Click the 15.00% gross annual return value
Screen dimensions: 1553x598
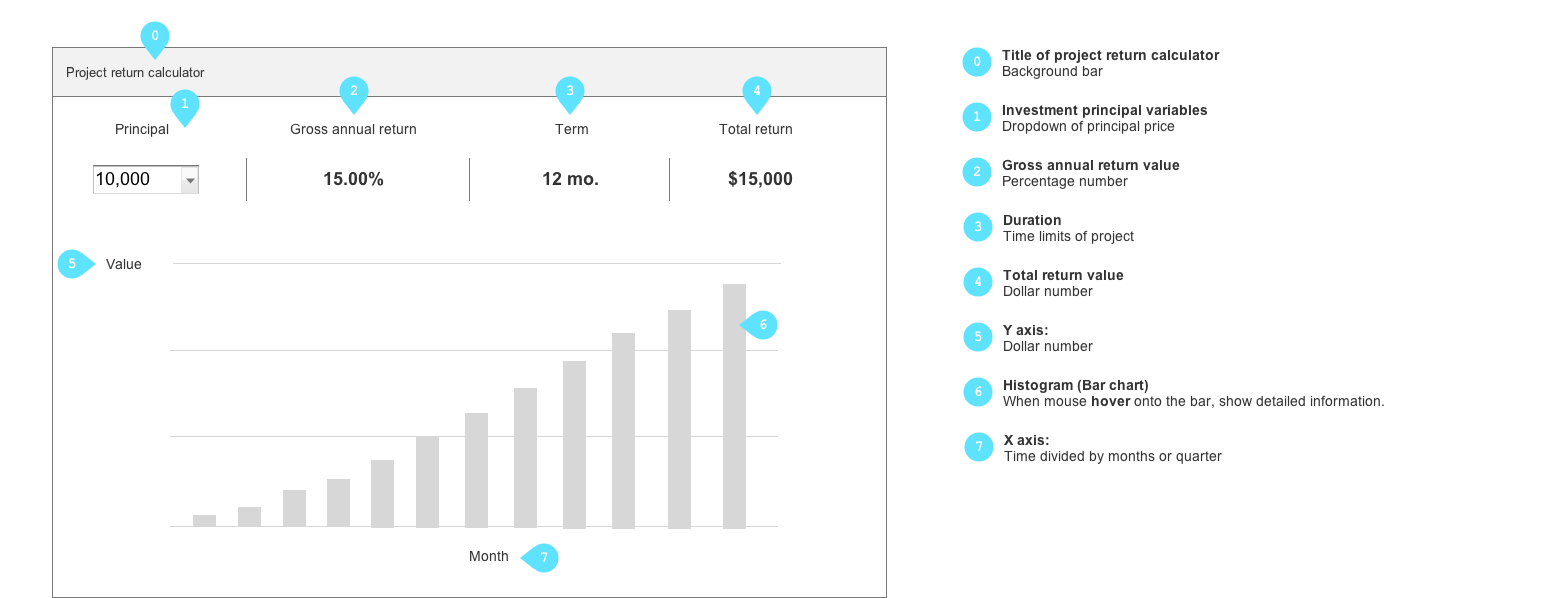click(x=353, y=180)
